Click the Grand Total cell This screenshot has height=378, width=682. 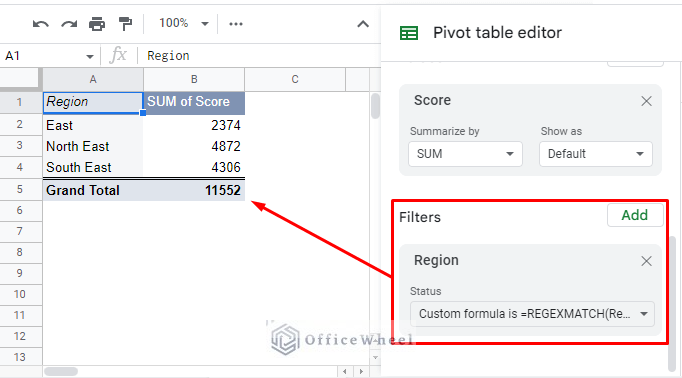(93, 190)
